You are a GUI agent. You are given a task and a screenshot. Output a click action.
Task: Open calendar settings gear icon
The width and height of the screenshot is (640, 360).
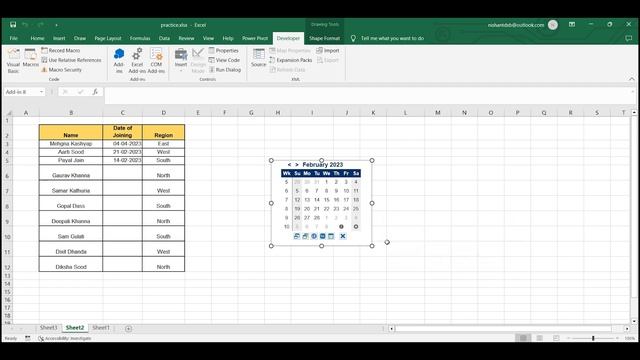356,227
